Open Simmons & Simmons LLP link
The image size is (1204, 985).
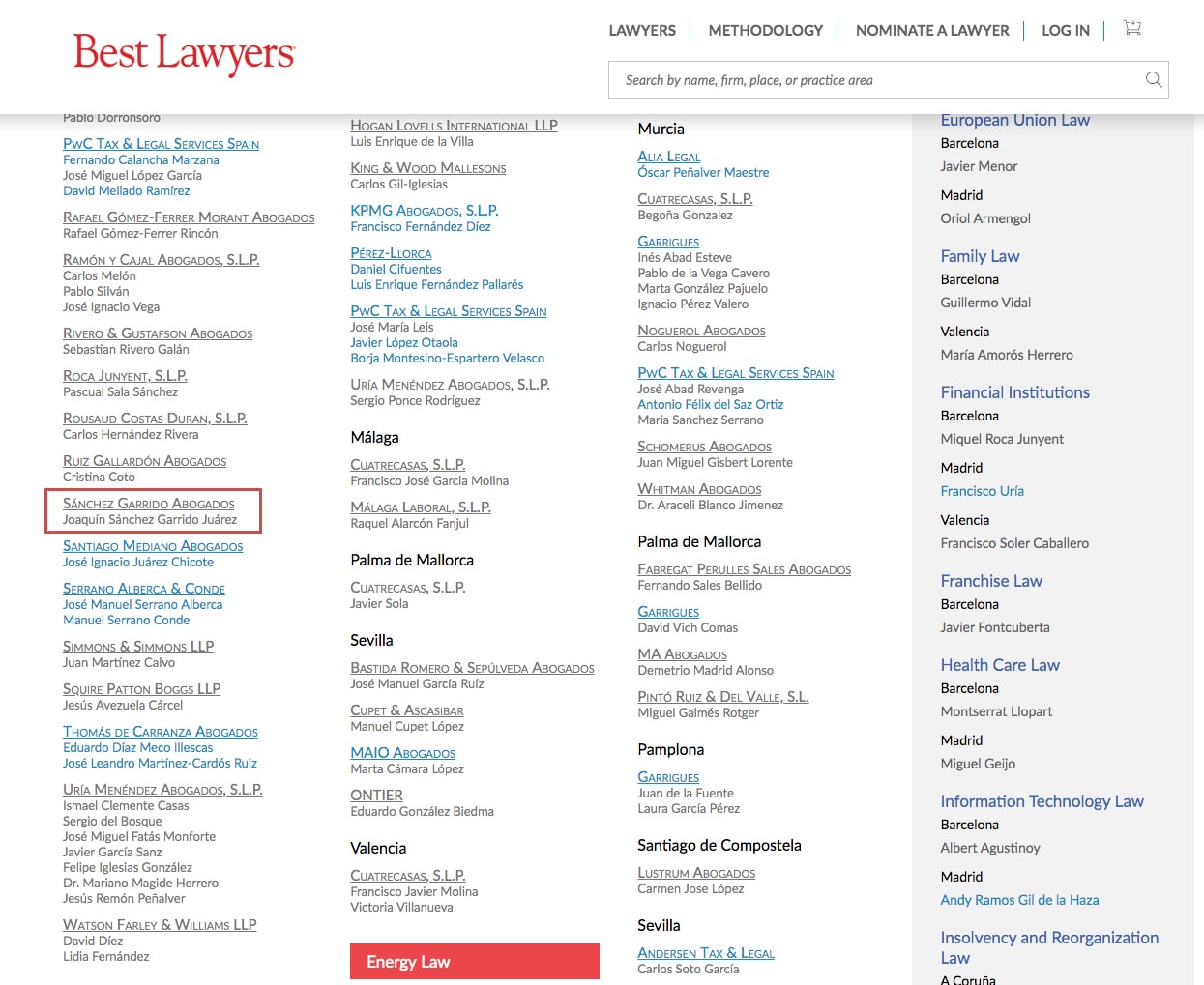[138, 647]
